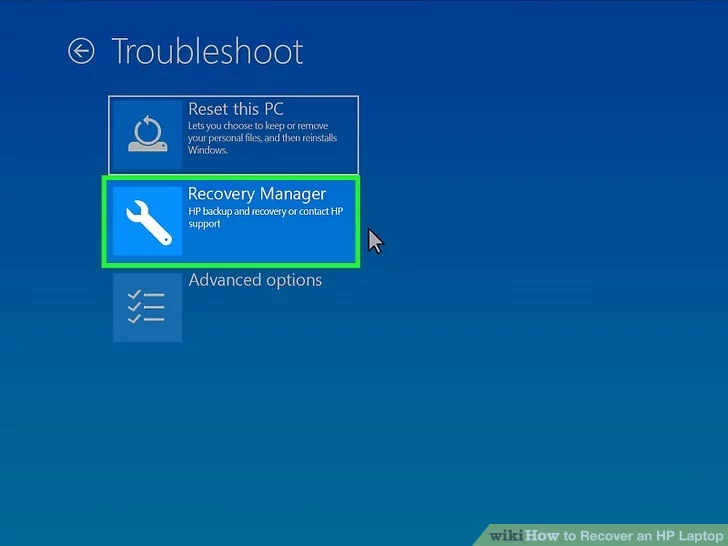Select the Reset this PC icon
This screenshot has height=546, width=728.
148,135
